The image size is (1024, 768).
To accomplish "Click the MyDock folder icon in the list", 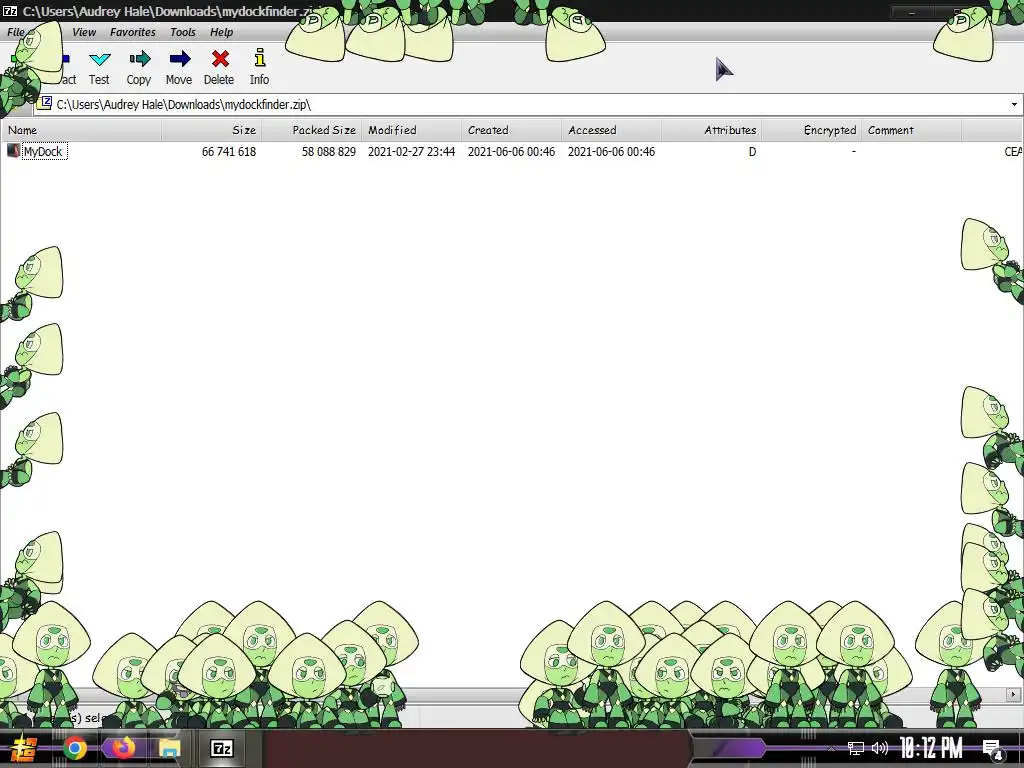I will click(x=13, y=151).
